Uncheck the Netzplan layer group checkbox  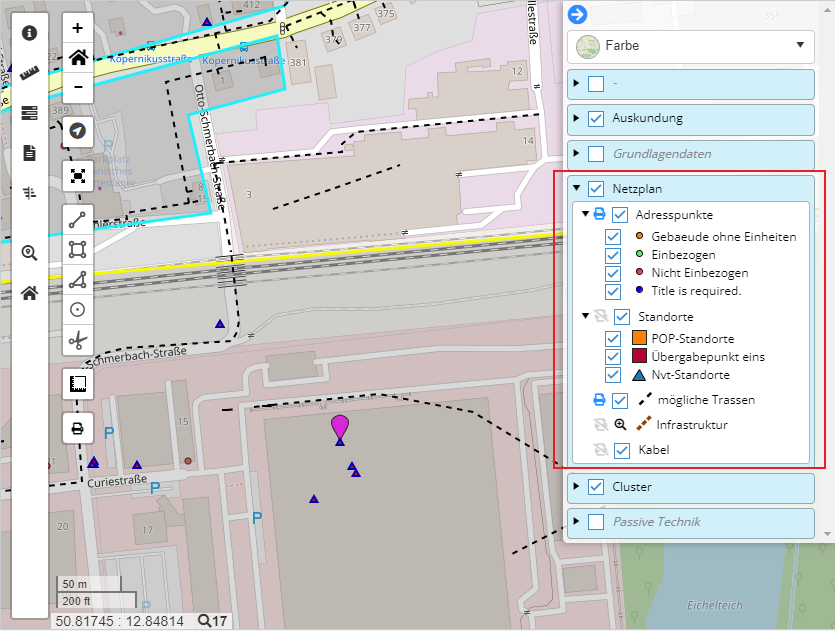[596, 189]
